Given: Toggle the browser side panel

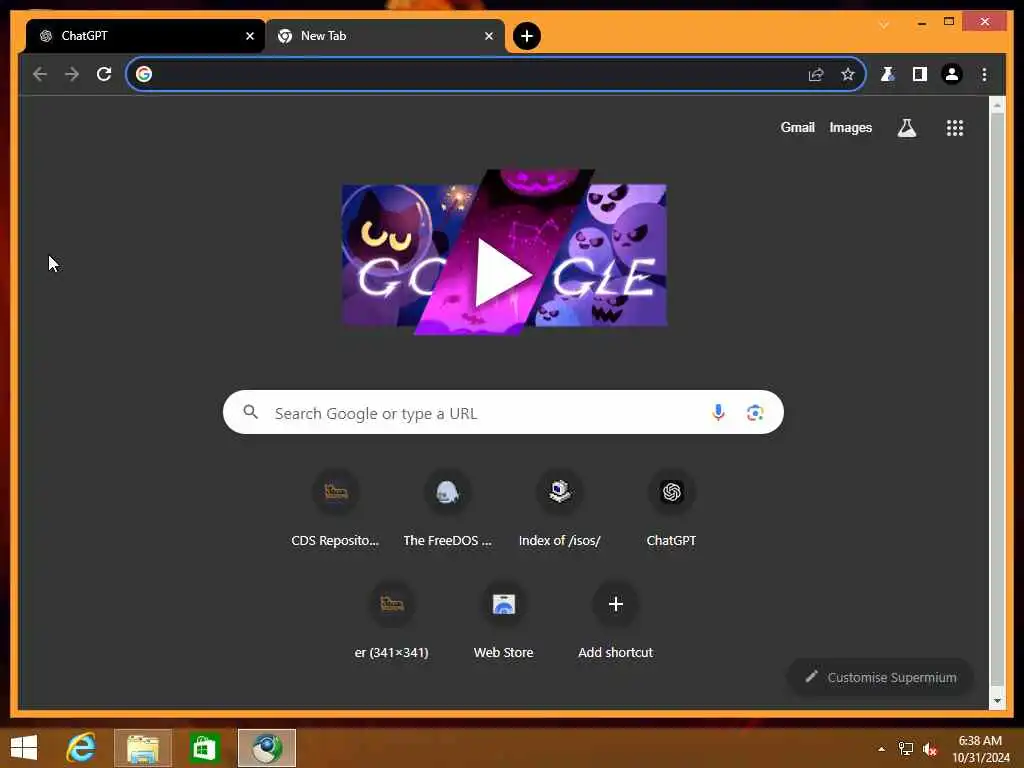Looking at the screenshot, I should [x=920, y=74].
